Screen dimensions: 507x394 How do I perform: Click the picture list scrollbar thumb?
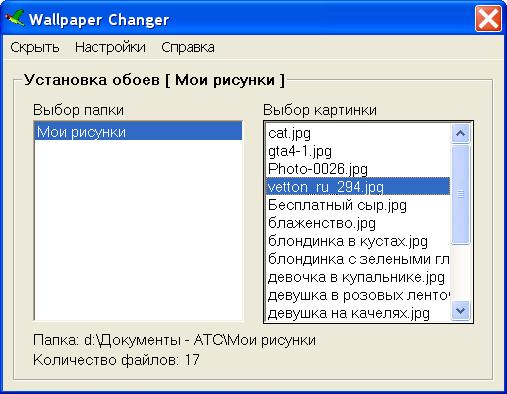pyautogui.click(x=461, y=194)
